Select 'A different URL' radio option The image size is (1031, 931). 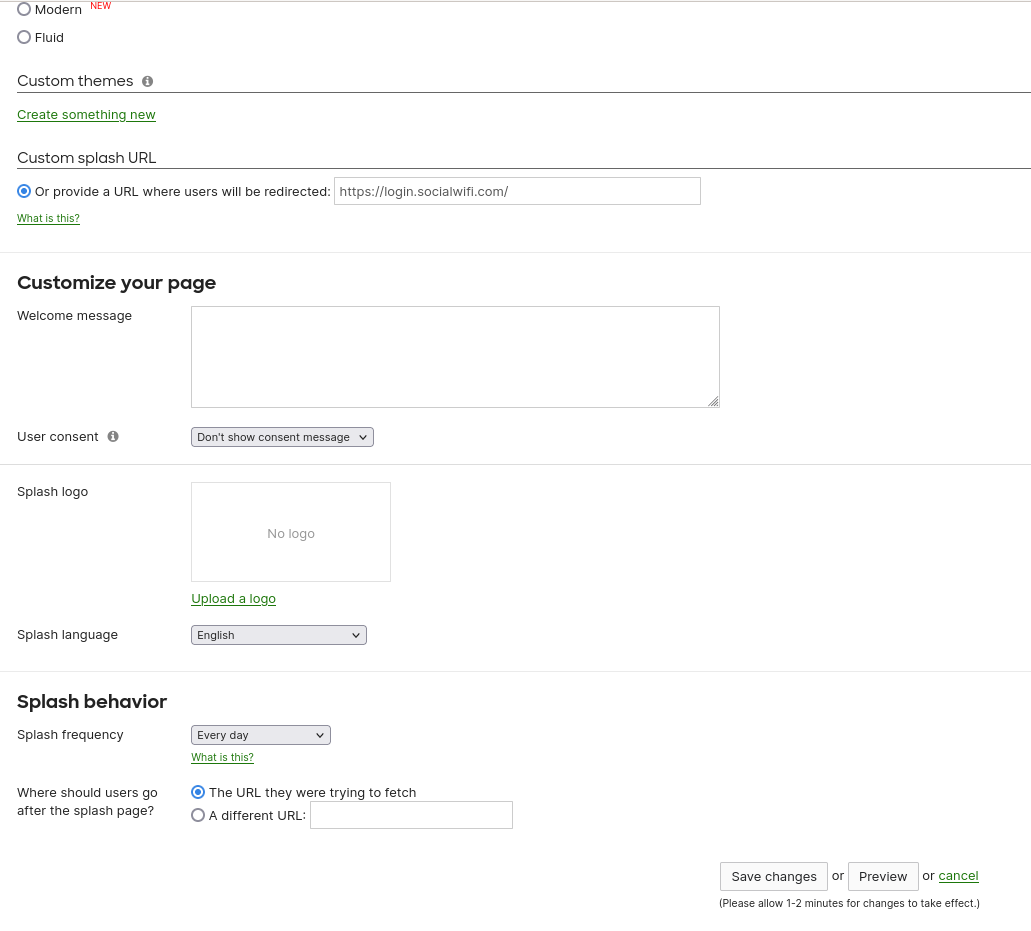tap(198, 815)
